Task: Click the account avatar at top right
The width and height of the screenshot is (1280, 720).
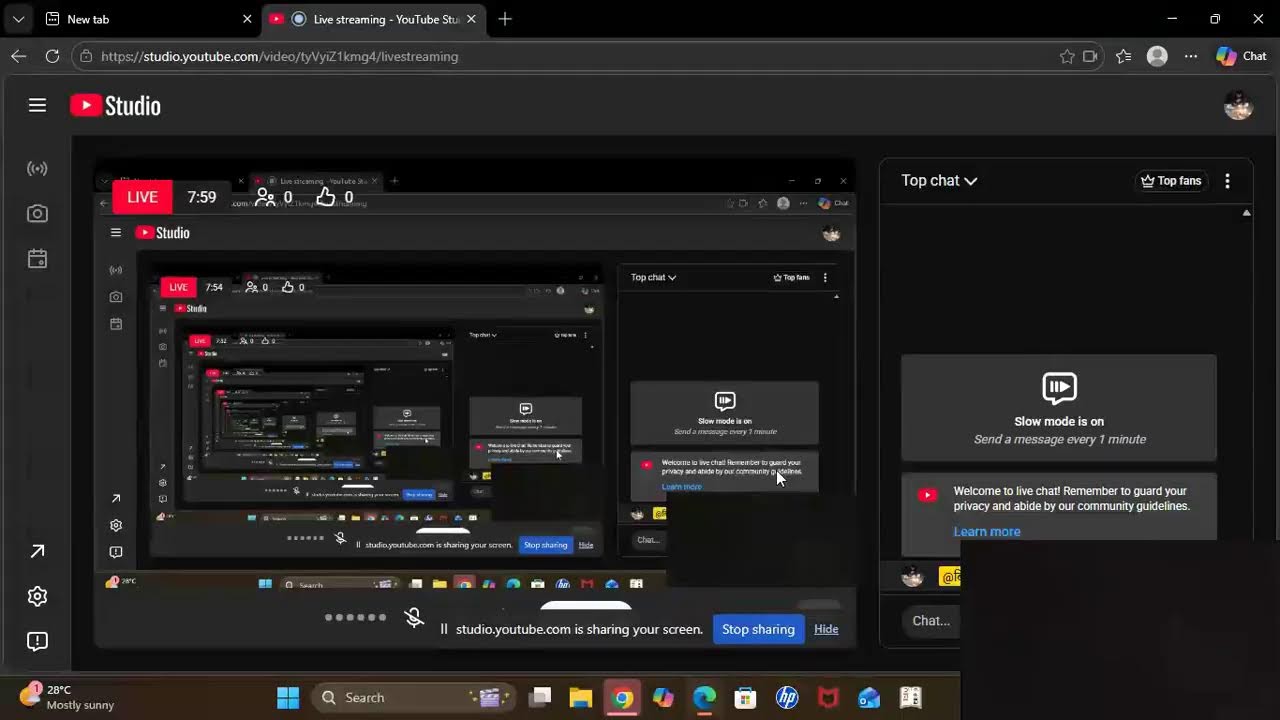Action: coord(1238,105)
